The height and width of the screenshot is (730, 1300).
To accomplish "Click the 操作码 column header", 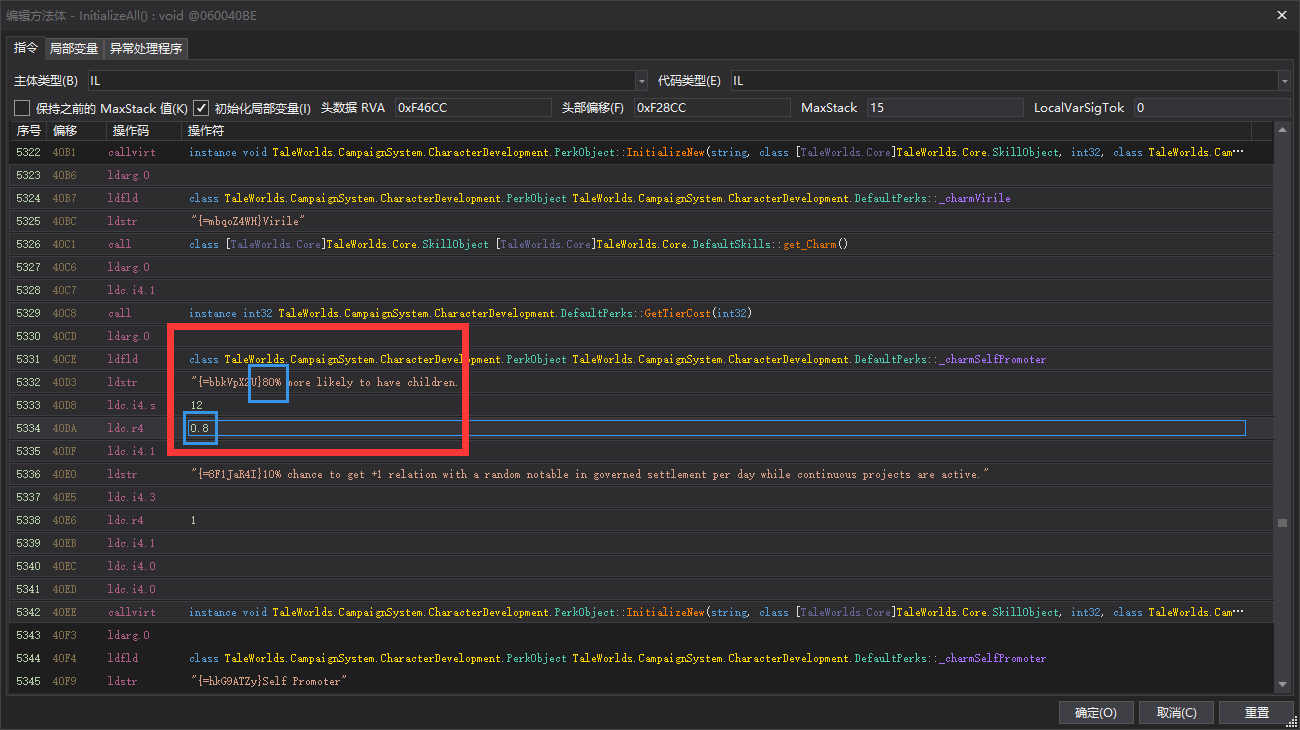I will coord(145,131).
